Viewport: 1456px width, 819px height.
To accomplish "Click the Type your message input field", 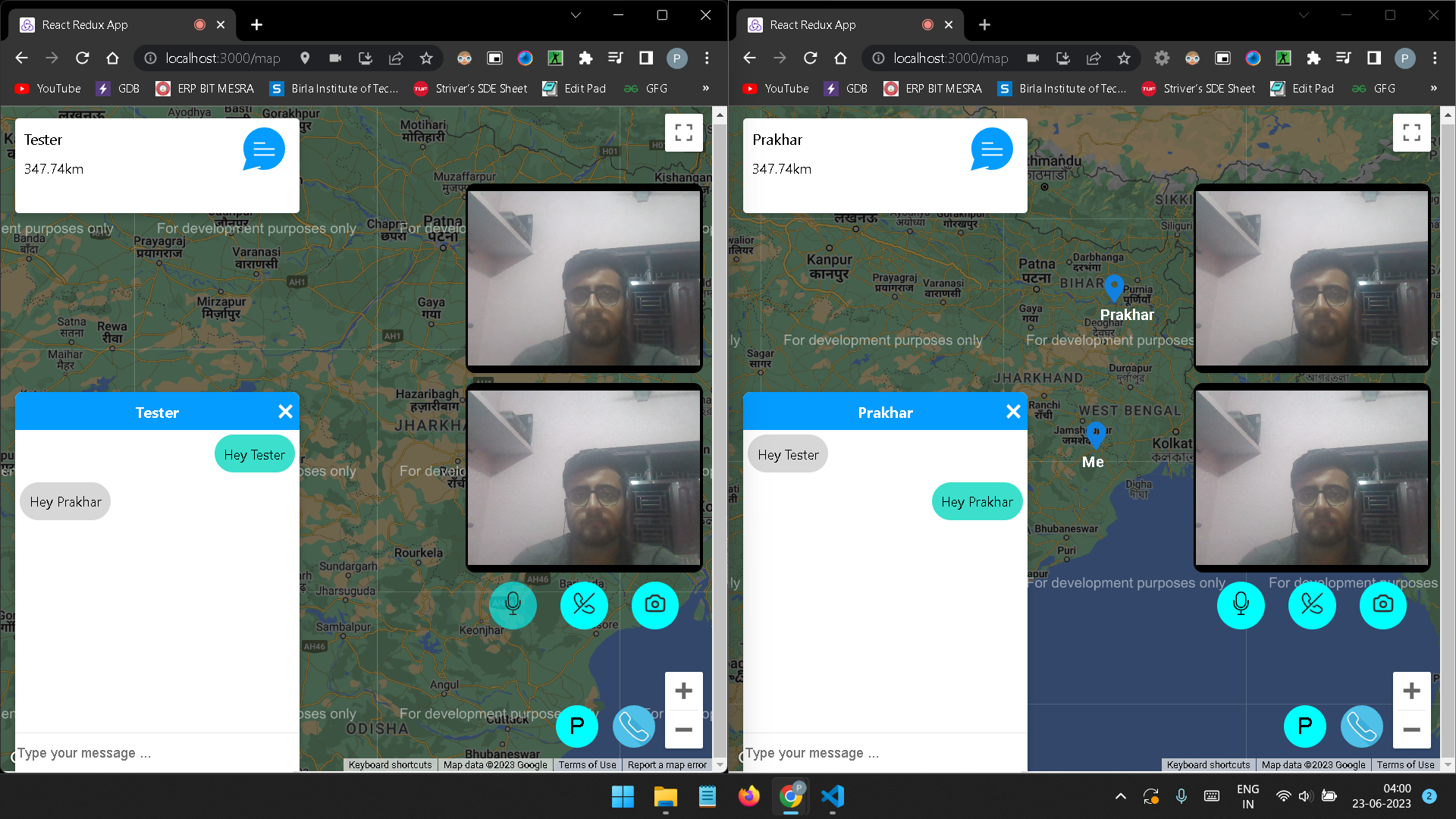I will click(152, 752).
